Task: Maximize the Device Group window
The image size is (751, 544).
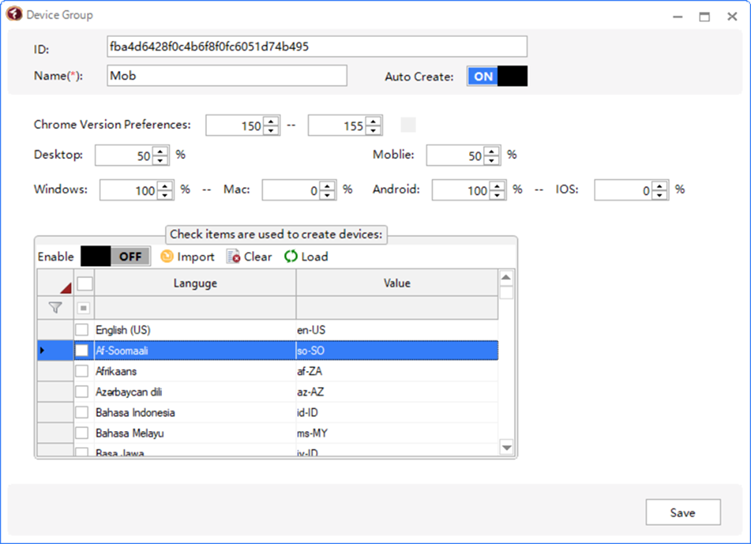Action: tap(705, 17)
